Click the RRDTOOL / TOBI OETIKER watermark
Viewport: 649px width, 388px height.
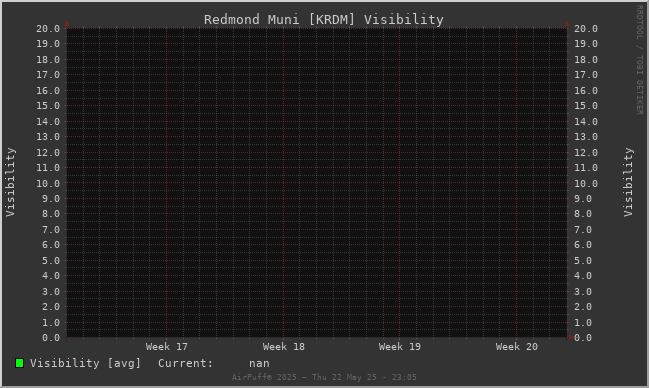coord(639,60)
